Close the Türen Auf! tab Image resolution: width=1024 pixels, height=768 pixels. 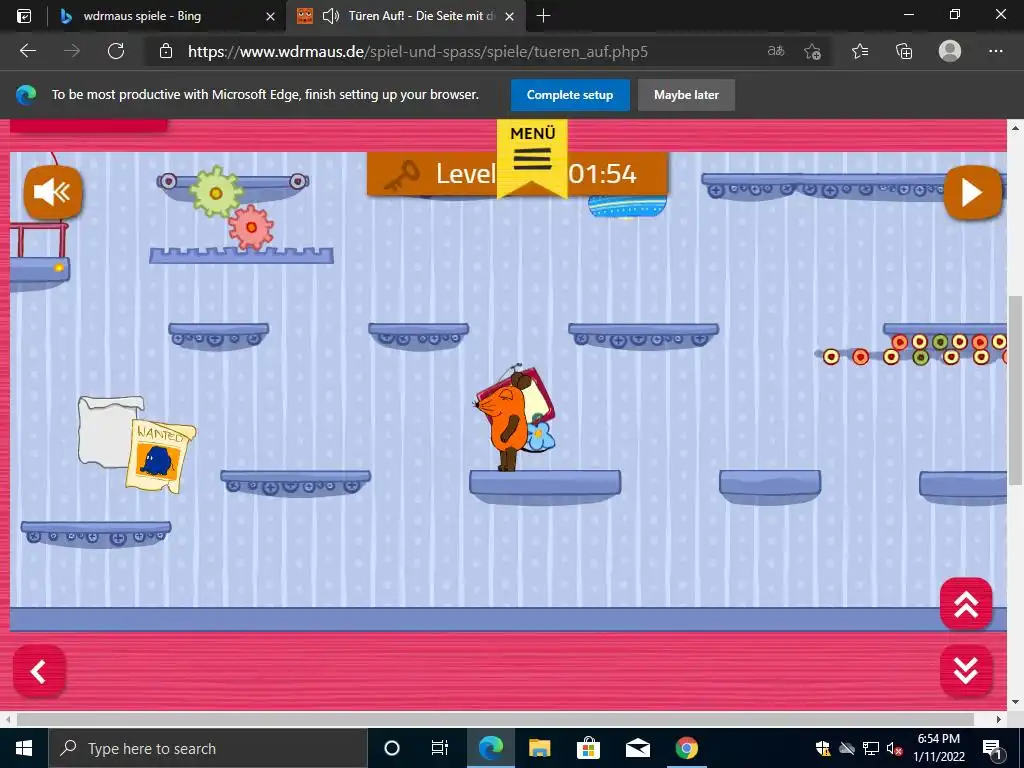[509, 16]
